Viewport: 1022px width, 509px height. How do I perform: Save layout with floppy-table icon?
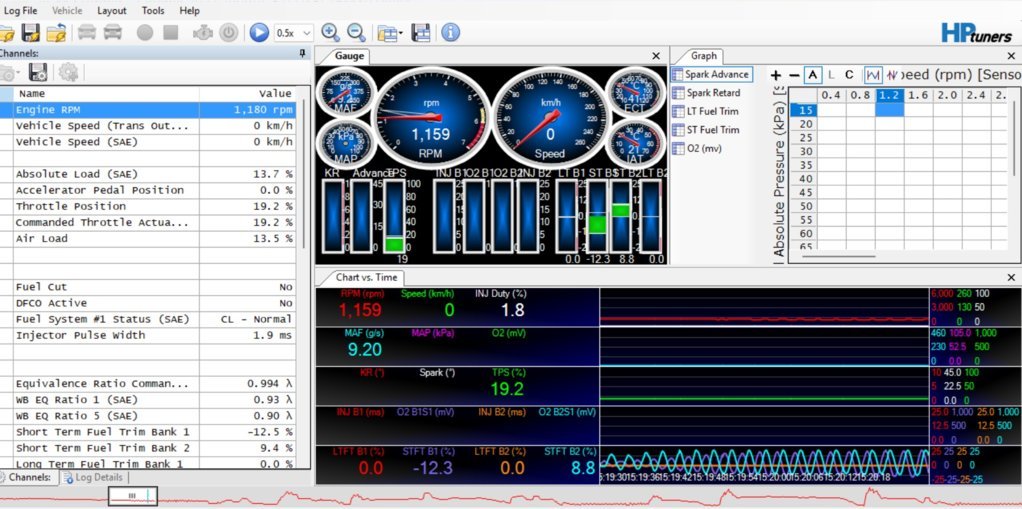[421, 33]
